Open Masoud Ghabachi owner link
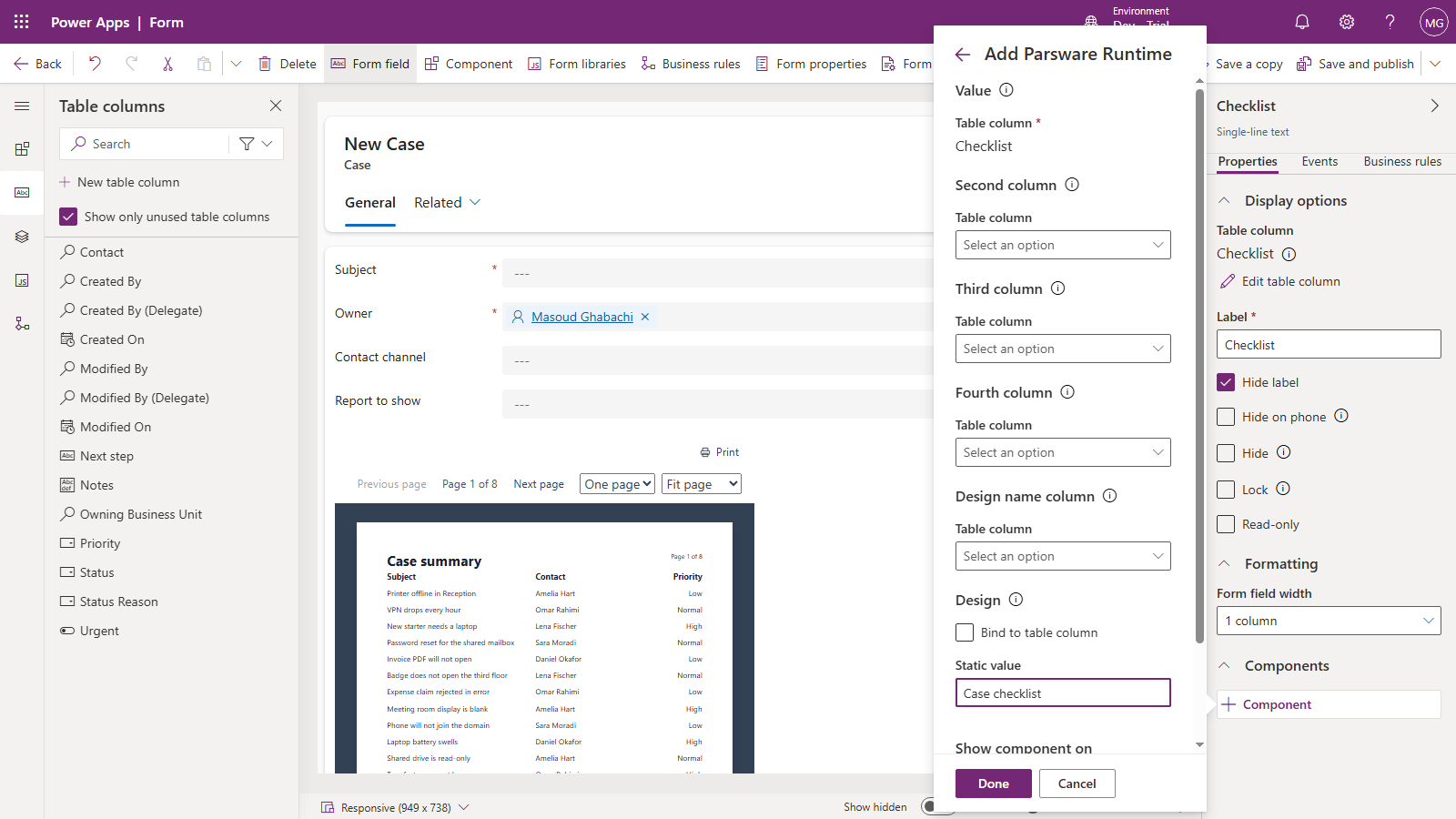The image size is (1456, 819). point(582,317)
